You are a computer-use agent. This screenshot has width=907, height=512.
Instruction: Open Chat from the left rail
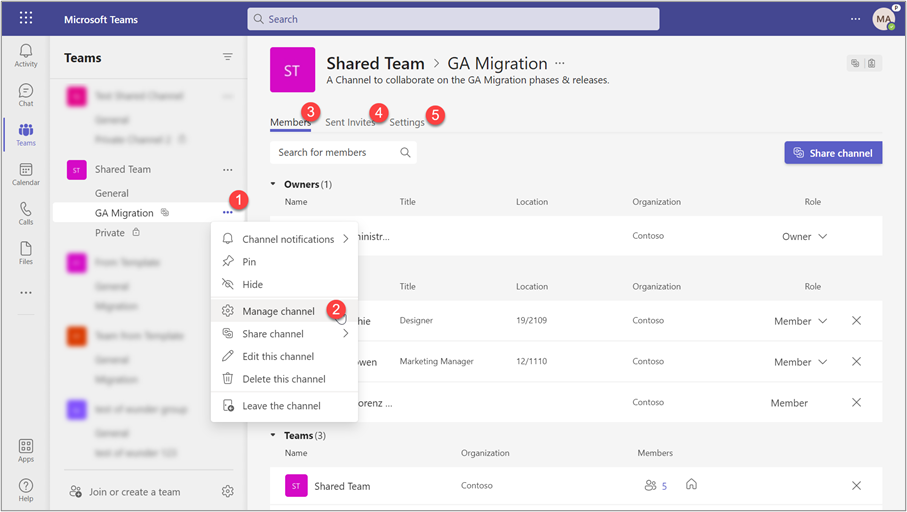[x=26, y=95]
